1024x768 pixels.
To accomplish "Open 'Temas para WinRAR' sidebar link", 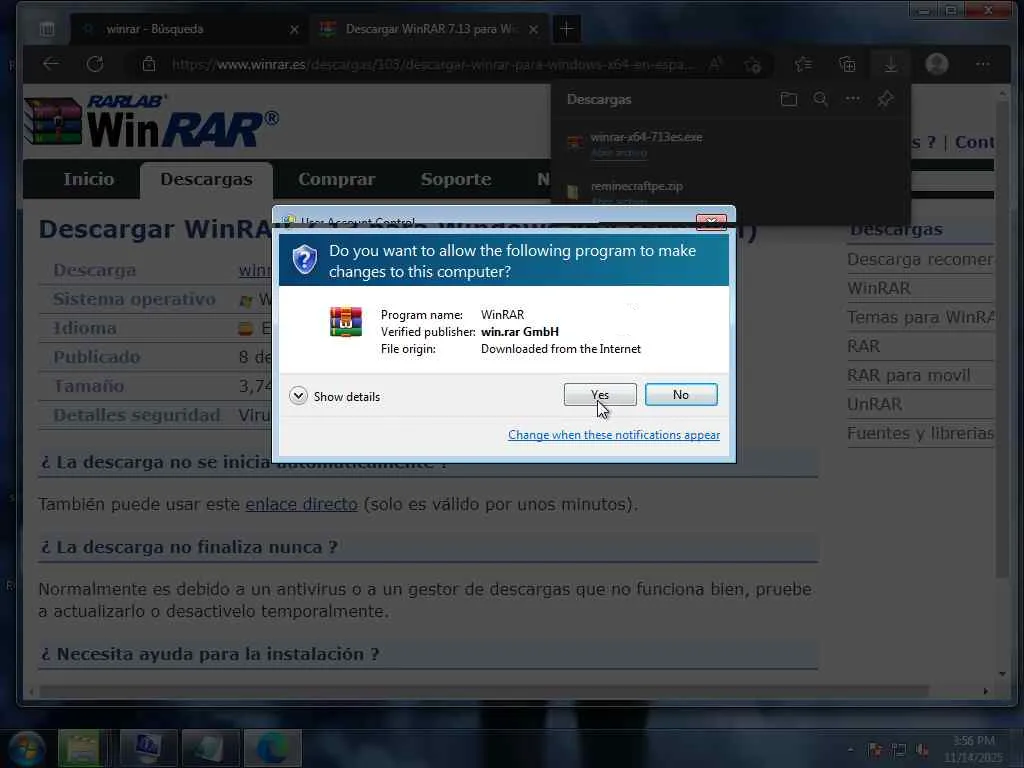I will [920, 317].
